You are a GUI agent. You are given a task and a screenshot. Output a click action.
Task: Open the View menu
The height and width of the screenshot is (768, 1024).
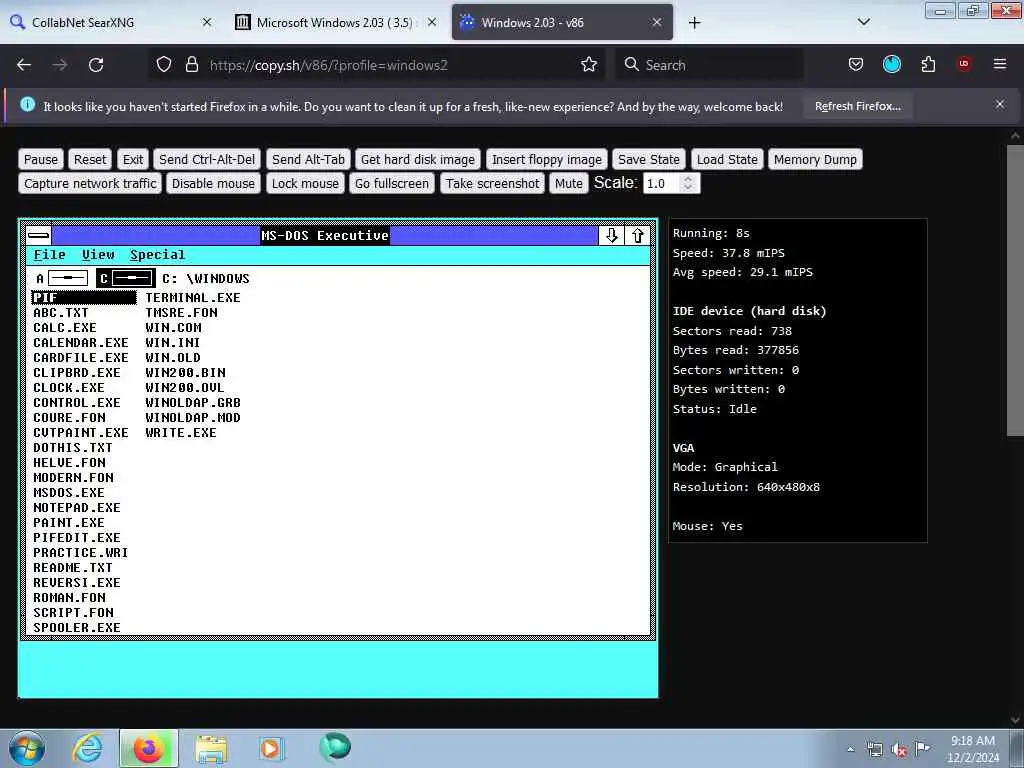98,255
